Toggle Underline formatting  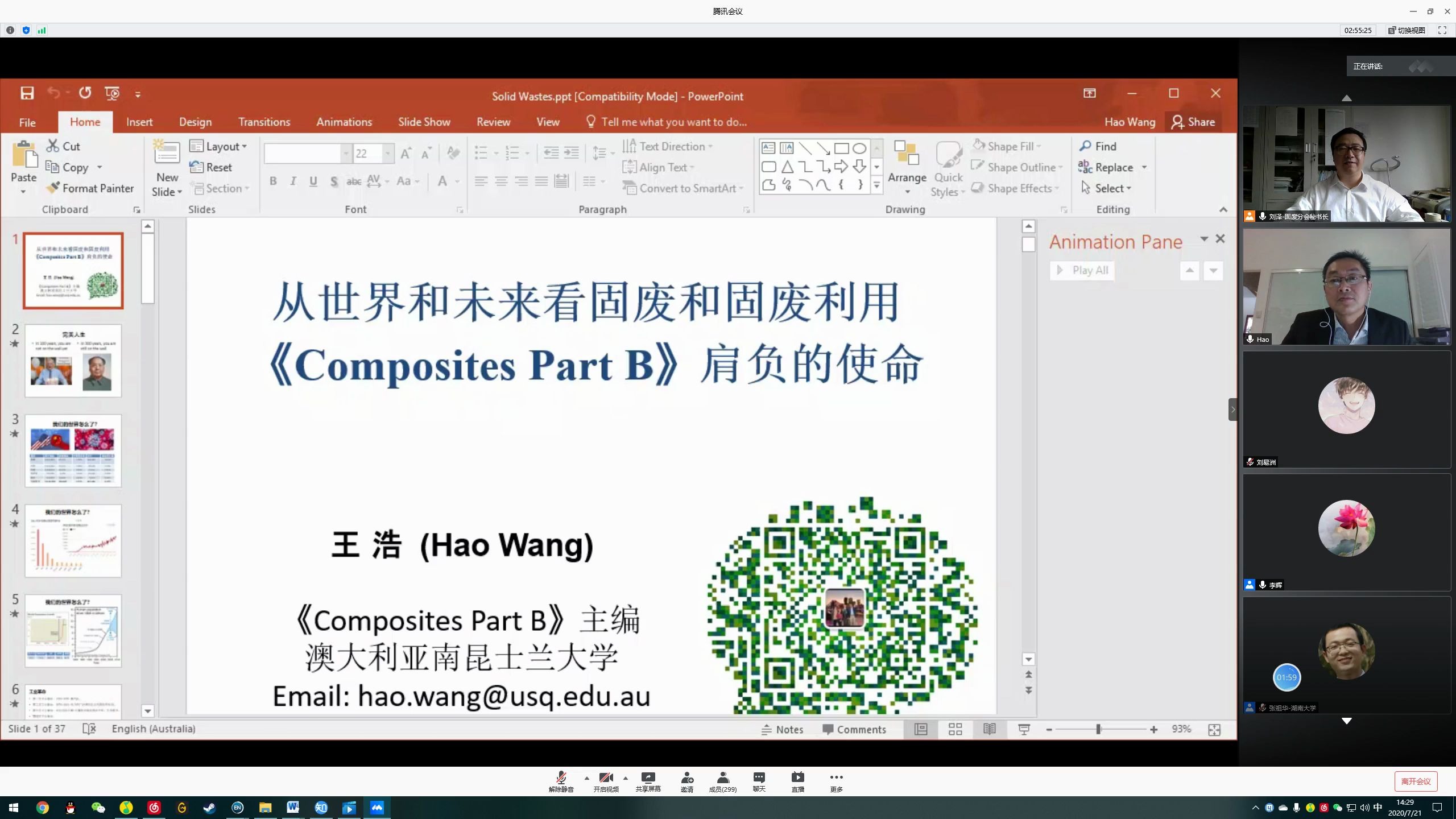tap(313, 181)
